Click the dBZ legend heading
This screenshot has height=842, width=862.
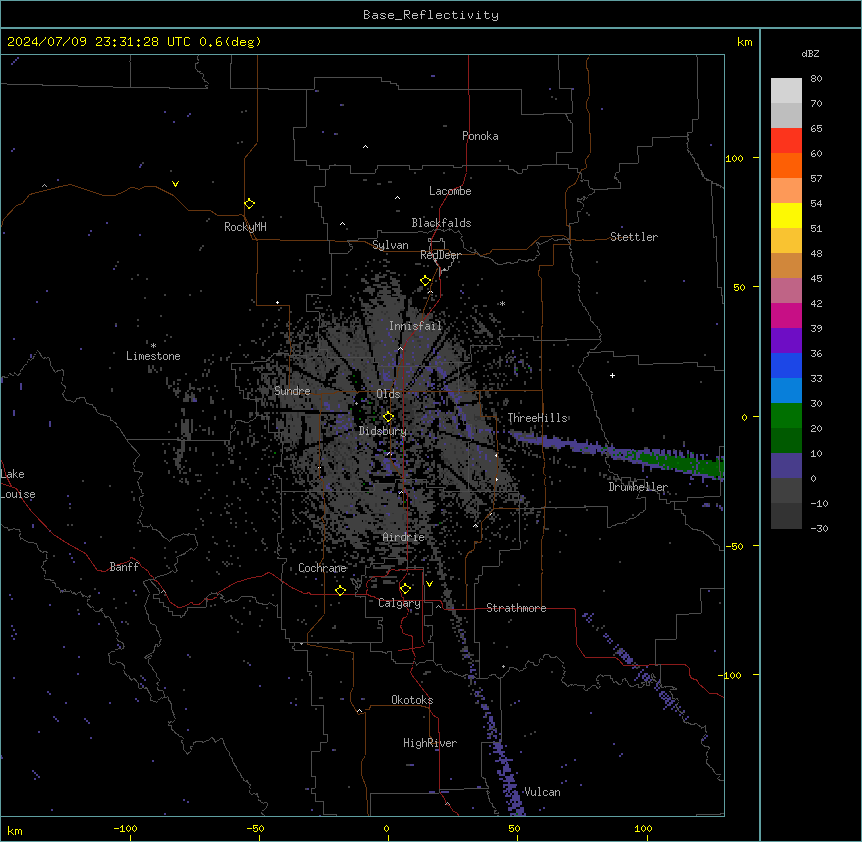pos(810,53)
